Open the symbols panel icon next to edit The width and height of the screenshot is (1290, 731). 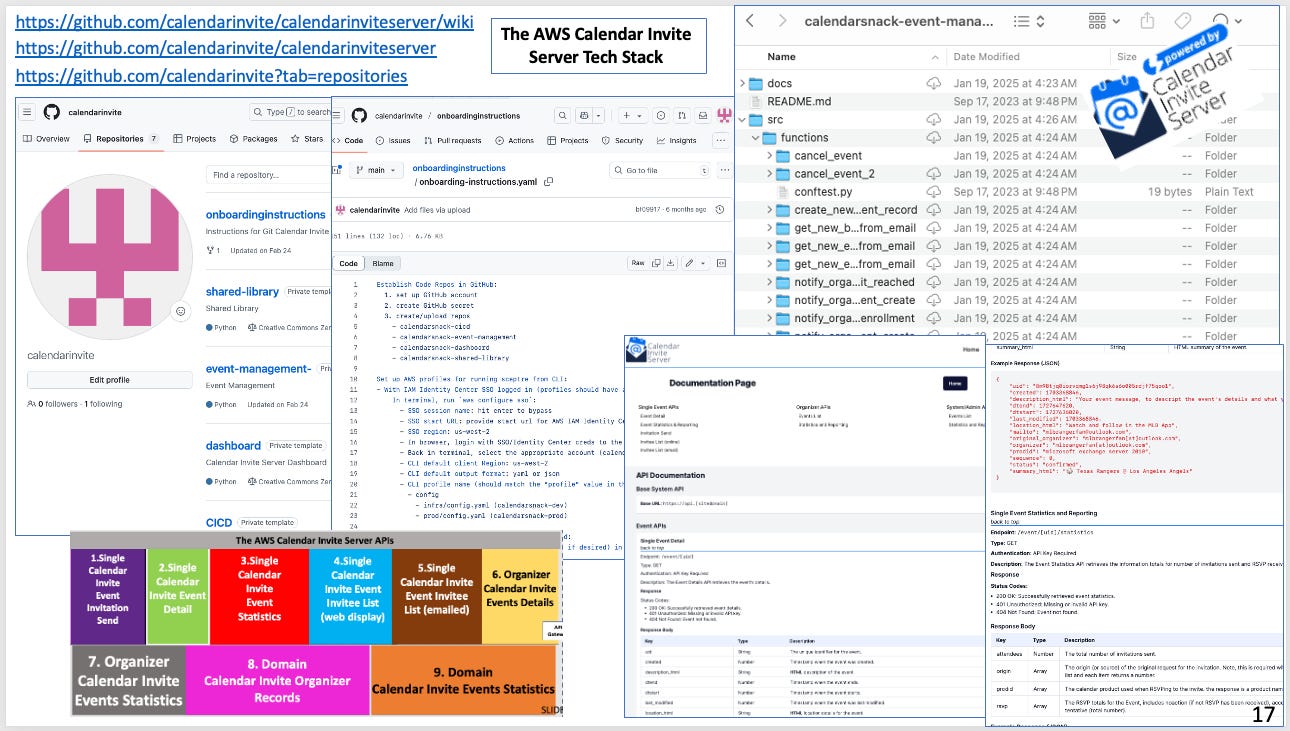pos(719,263)
